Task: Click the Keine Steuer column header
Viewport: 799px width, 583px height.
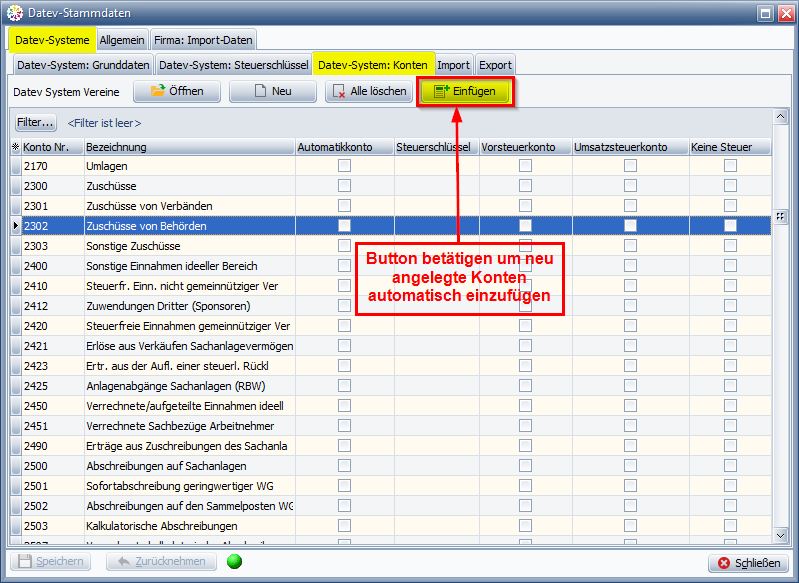Action: coord(730,147)
